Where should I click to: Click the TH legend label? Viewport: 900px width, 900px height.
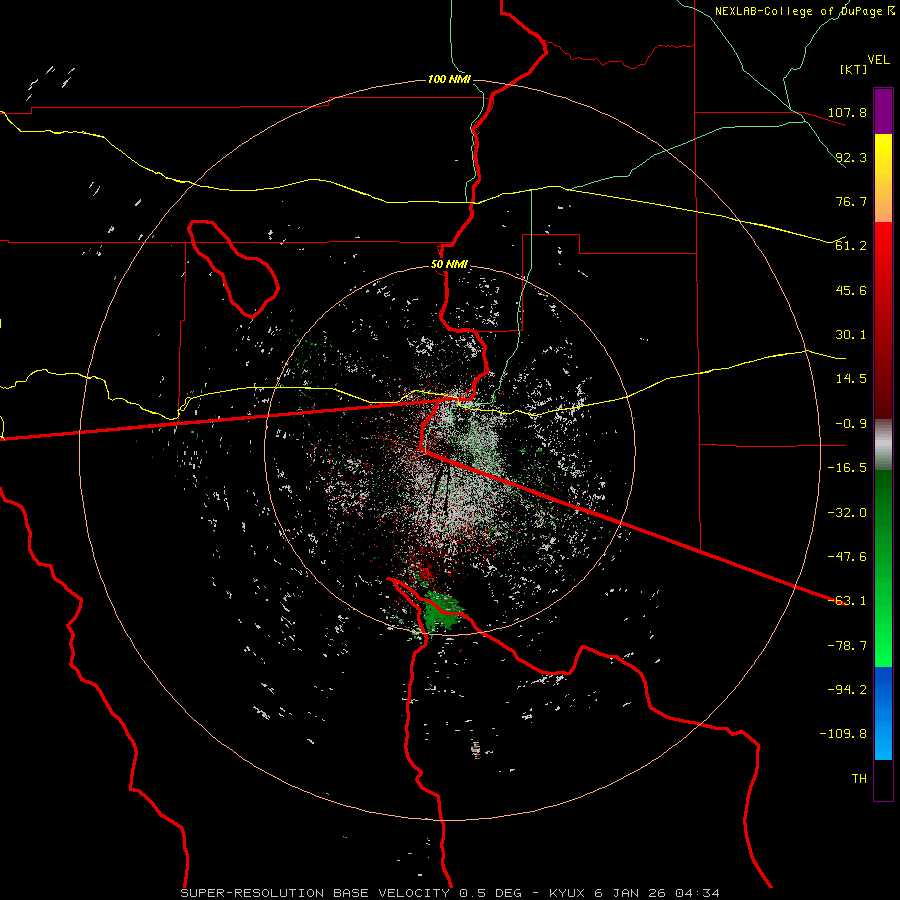859,779
